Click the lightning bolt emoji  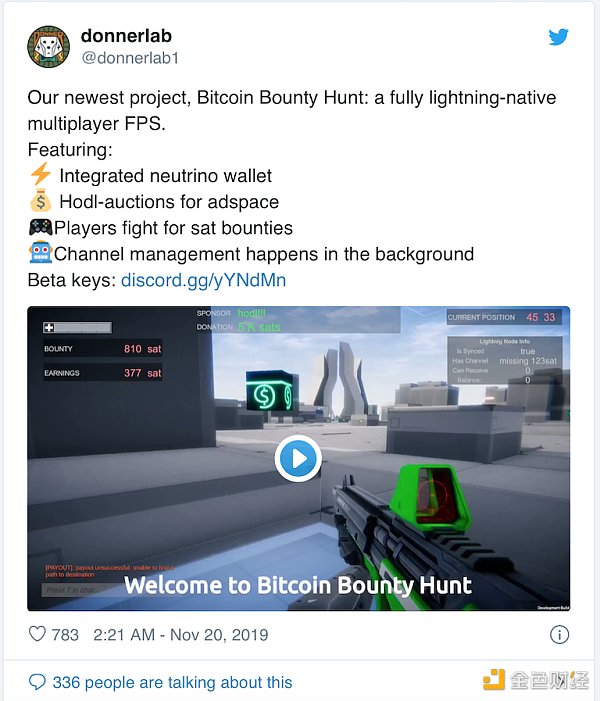click(40, 175)
